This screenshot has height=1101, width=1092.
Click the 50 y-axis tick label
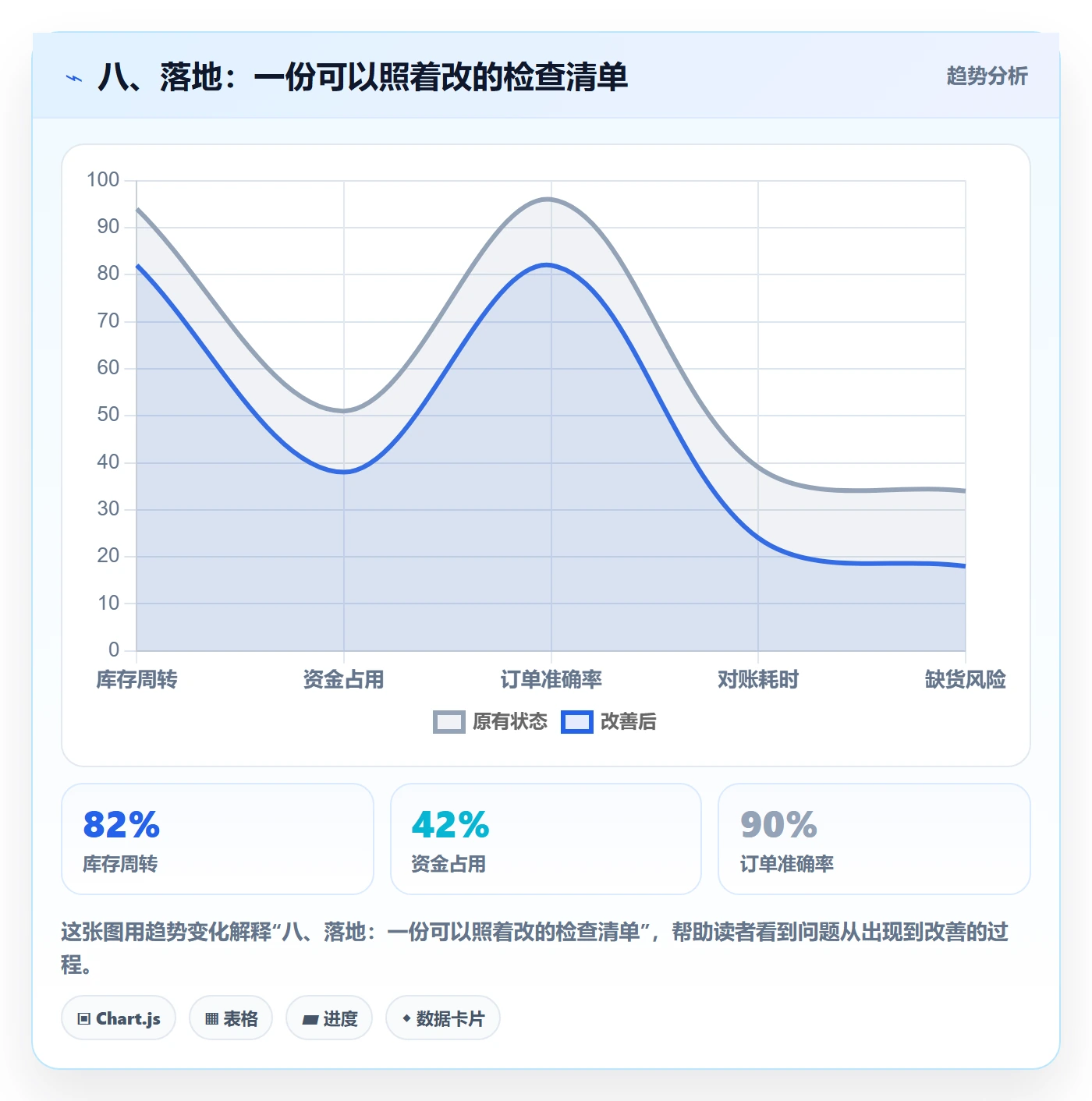click(x=108, y=415)
